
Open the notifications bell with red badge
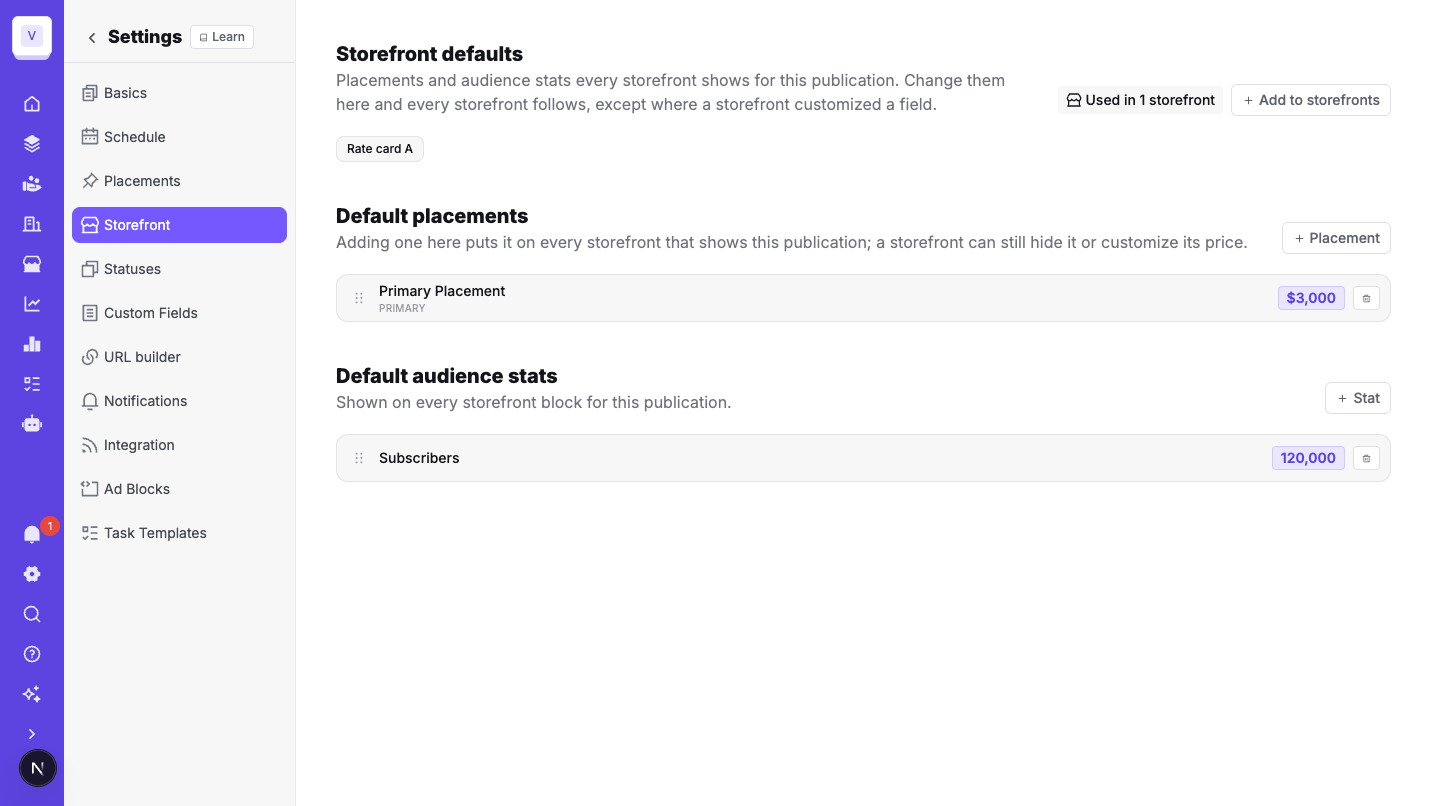(x=32, y=534)
